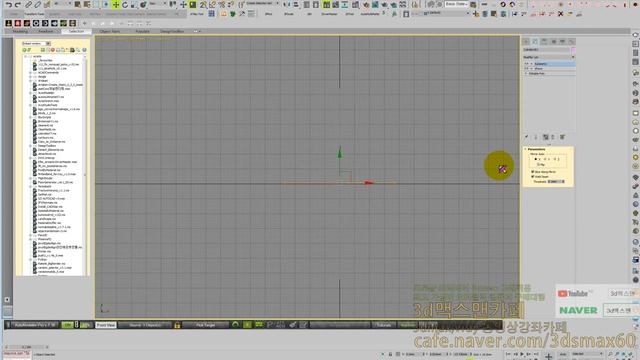Viewport: 640px width, 360px height.
Task: Toggle the Angle Snap icon
Action: 212,5
